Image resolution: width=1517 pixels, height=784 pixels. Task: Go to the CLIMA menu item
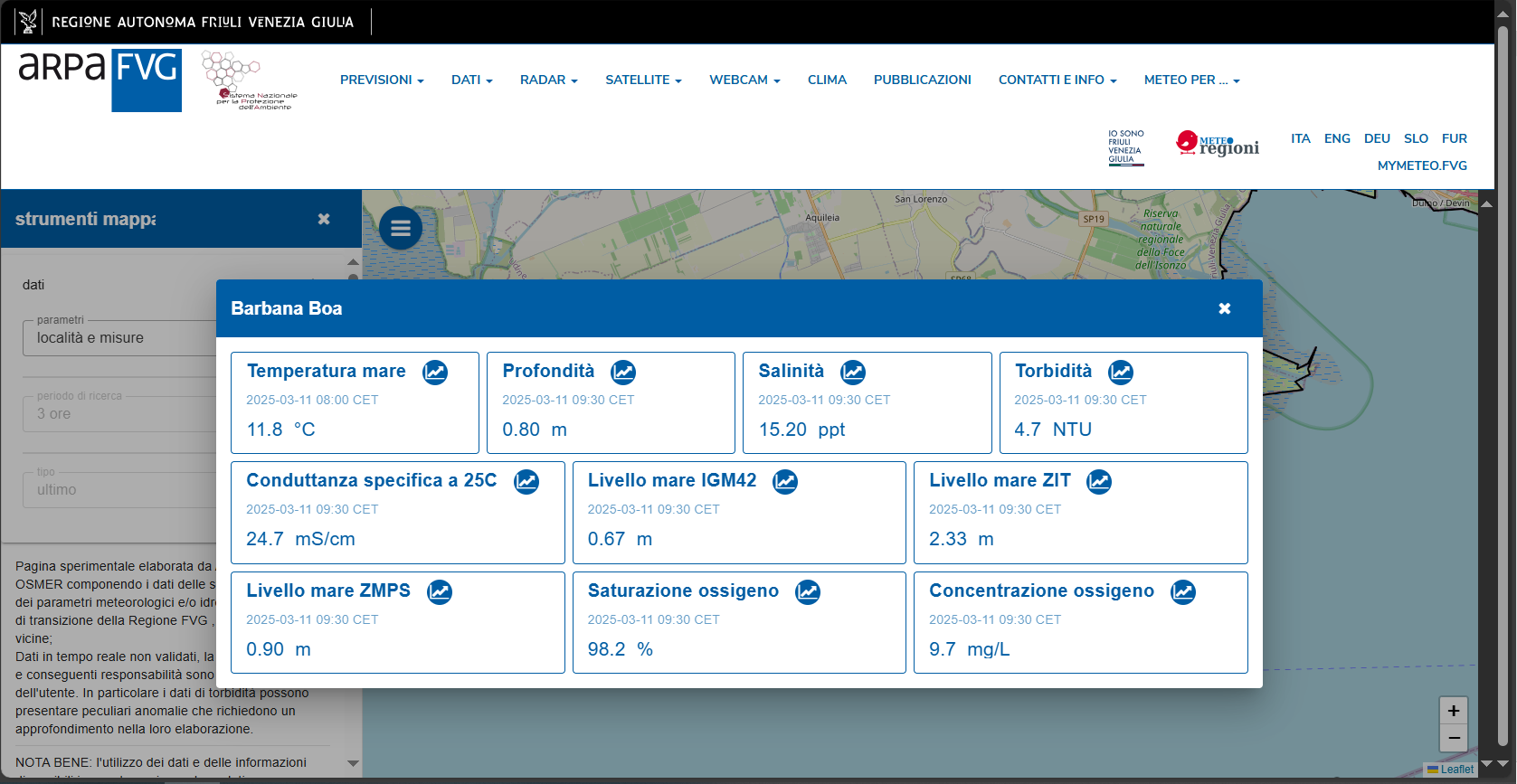827,80
